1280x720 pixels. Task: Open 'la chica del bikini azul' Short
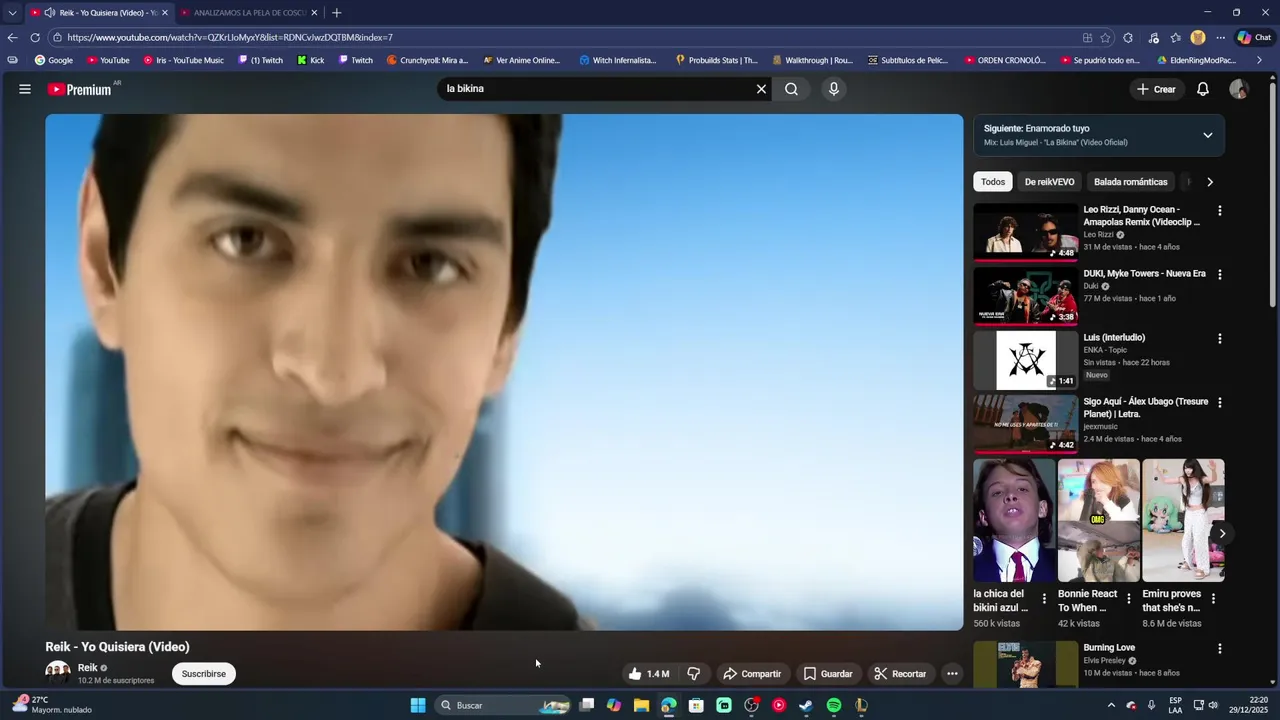(1014, 520)
